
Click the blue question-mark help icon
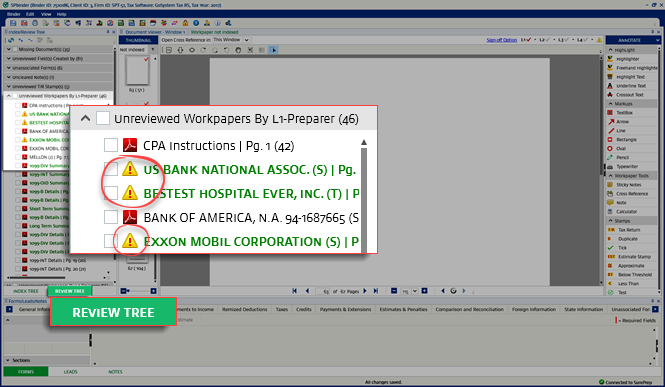tap(196, 23)
